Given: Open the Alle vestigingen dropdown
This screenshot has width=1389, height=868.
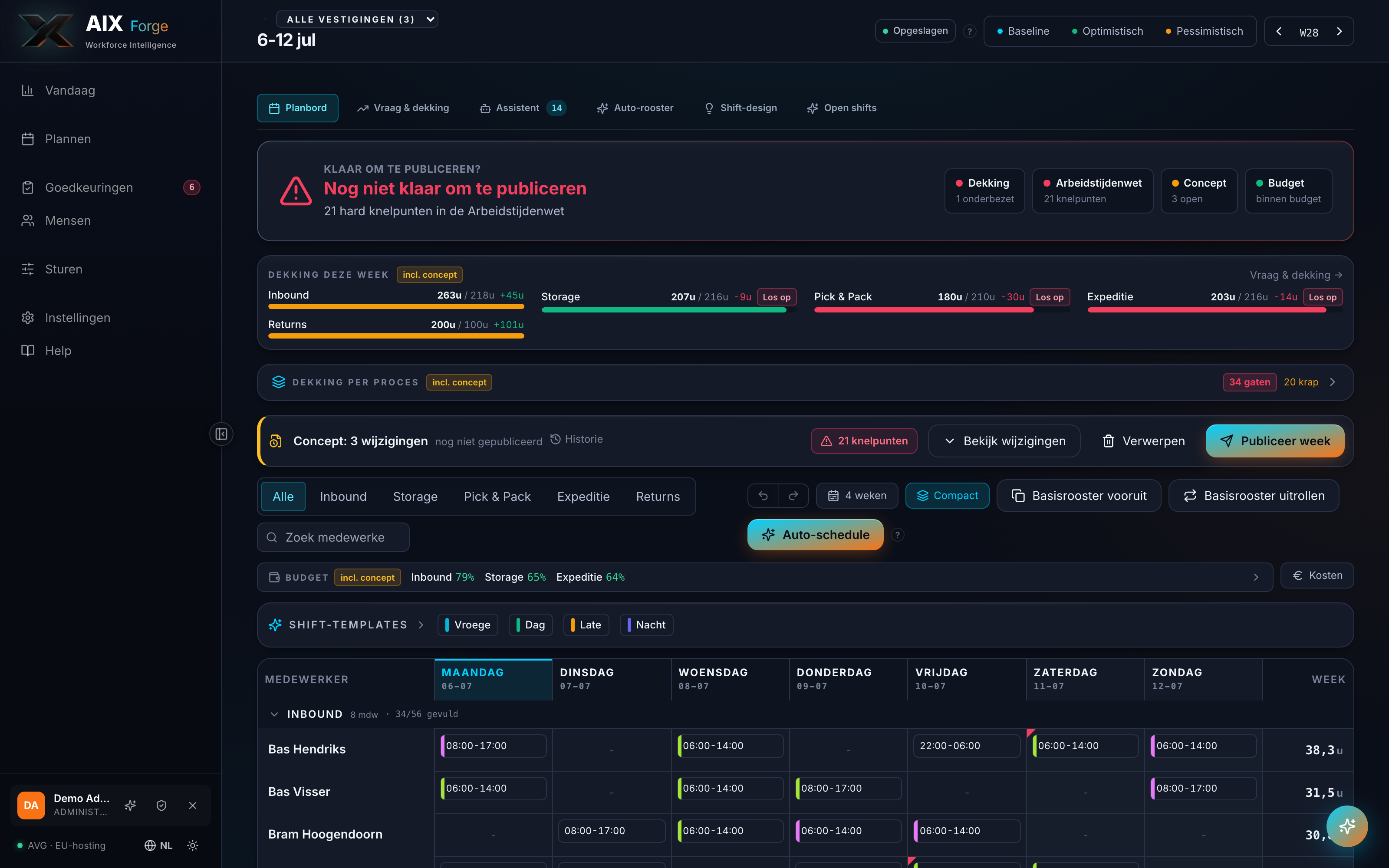Looking at the screenshot, I should tap(357, 19).
